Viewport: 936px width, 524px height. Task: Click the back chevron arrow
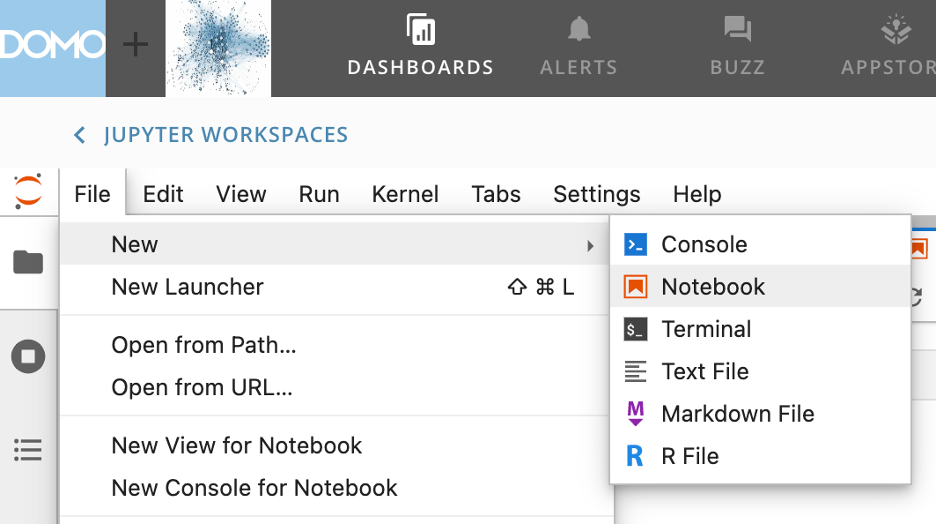[x=79, y=135]
